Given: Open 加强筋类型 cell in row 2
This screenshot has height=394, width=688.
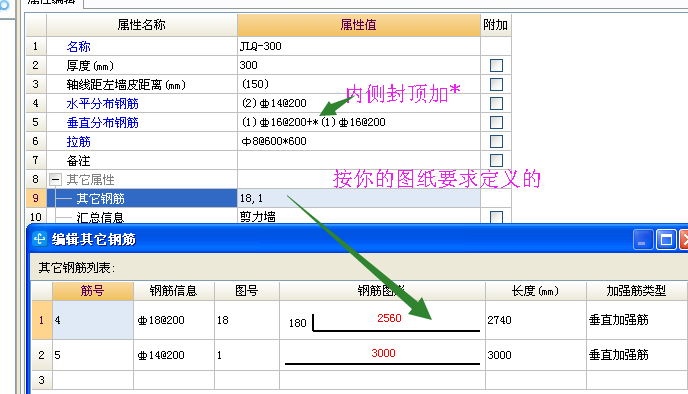Looking at the screenshot, I should click(x=636, y=355).
